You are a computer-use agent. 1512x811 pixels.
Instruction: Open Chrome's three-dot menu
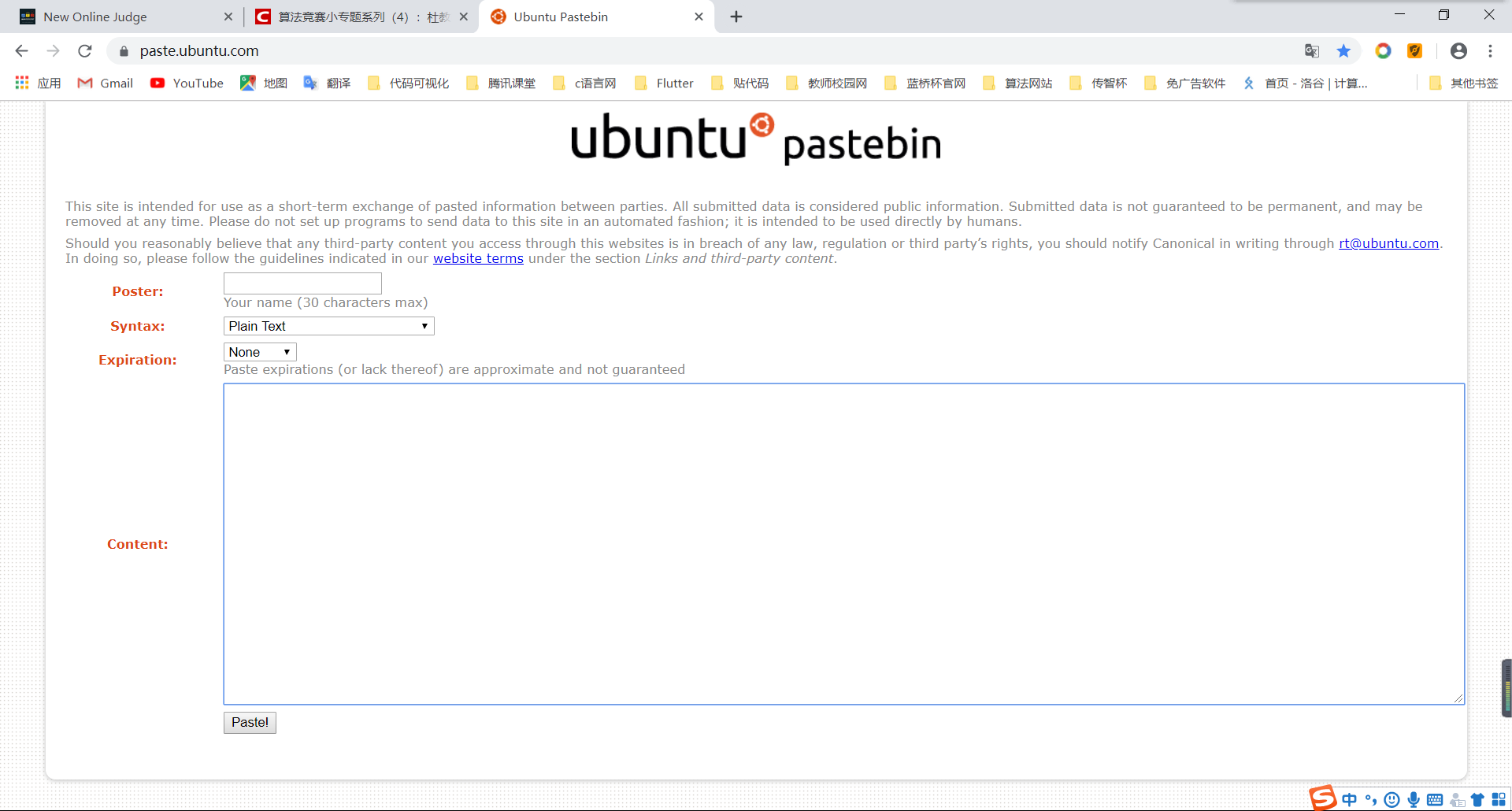click(1491, 50)
